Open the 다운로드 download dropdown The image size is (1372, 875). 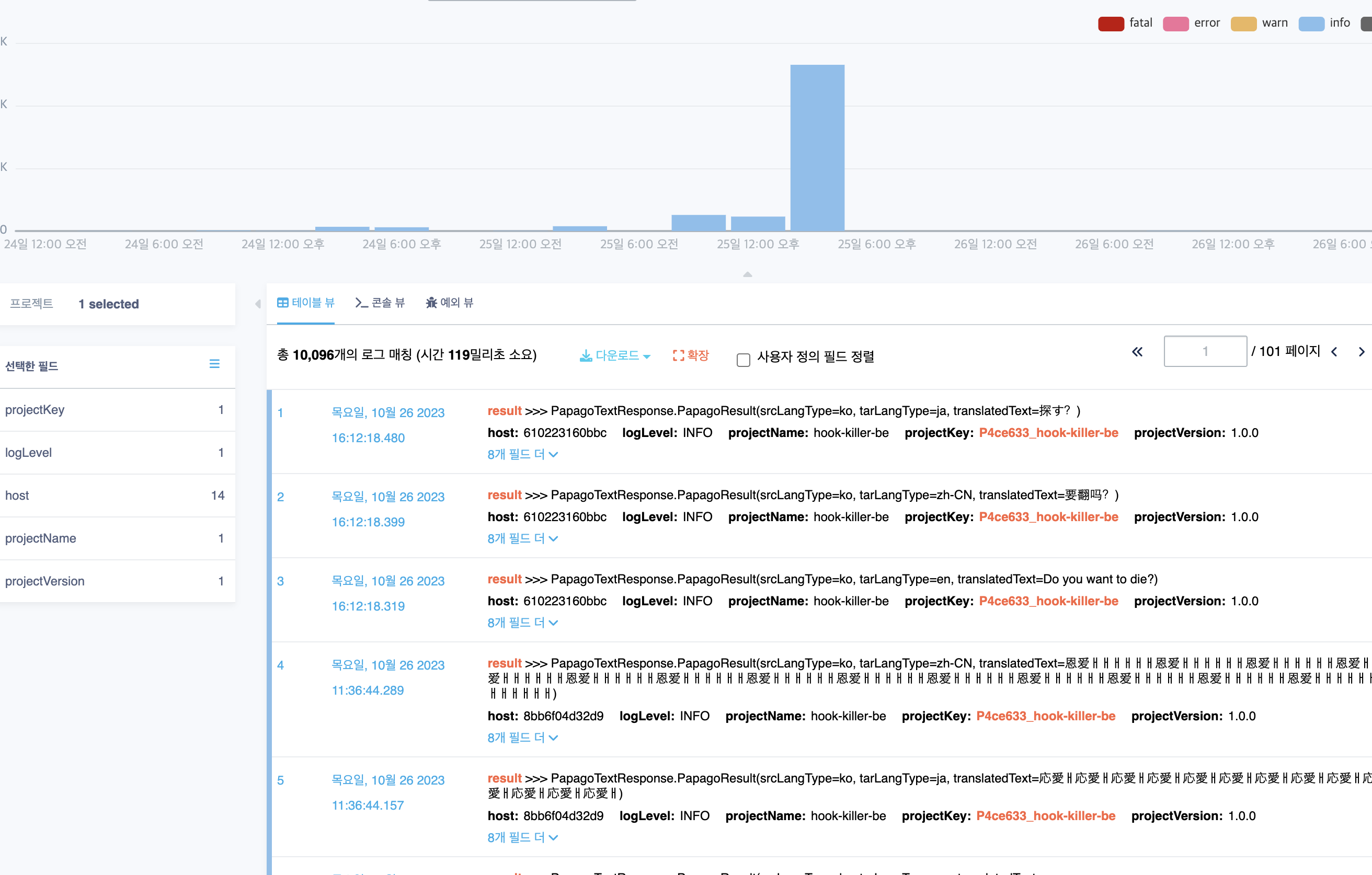(x=615, y=355)
